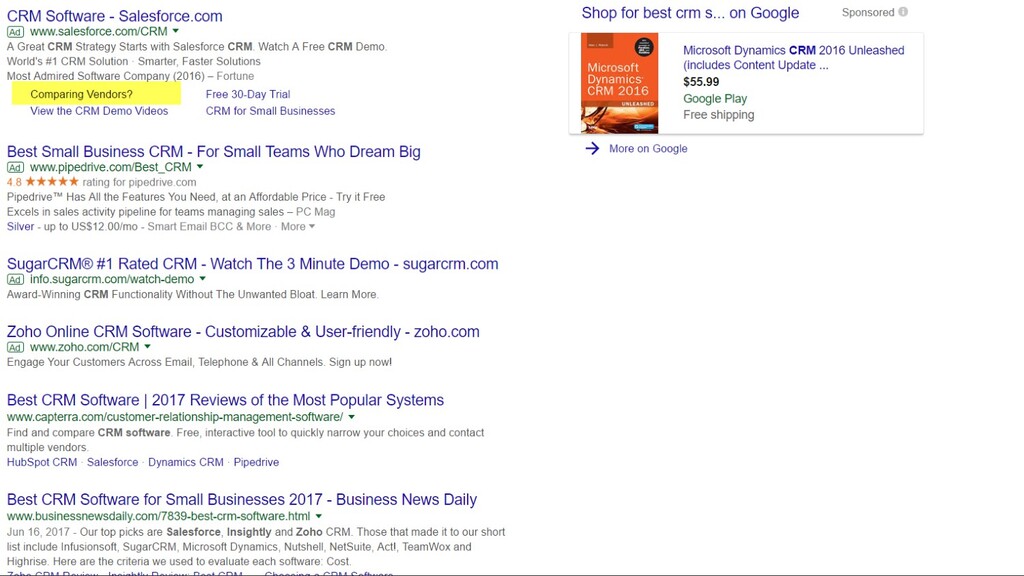Click the Sponsored info icon
Viewport: 1024px width, 576px height.
(903, 12)
